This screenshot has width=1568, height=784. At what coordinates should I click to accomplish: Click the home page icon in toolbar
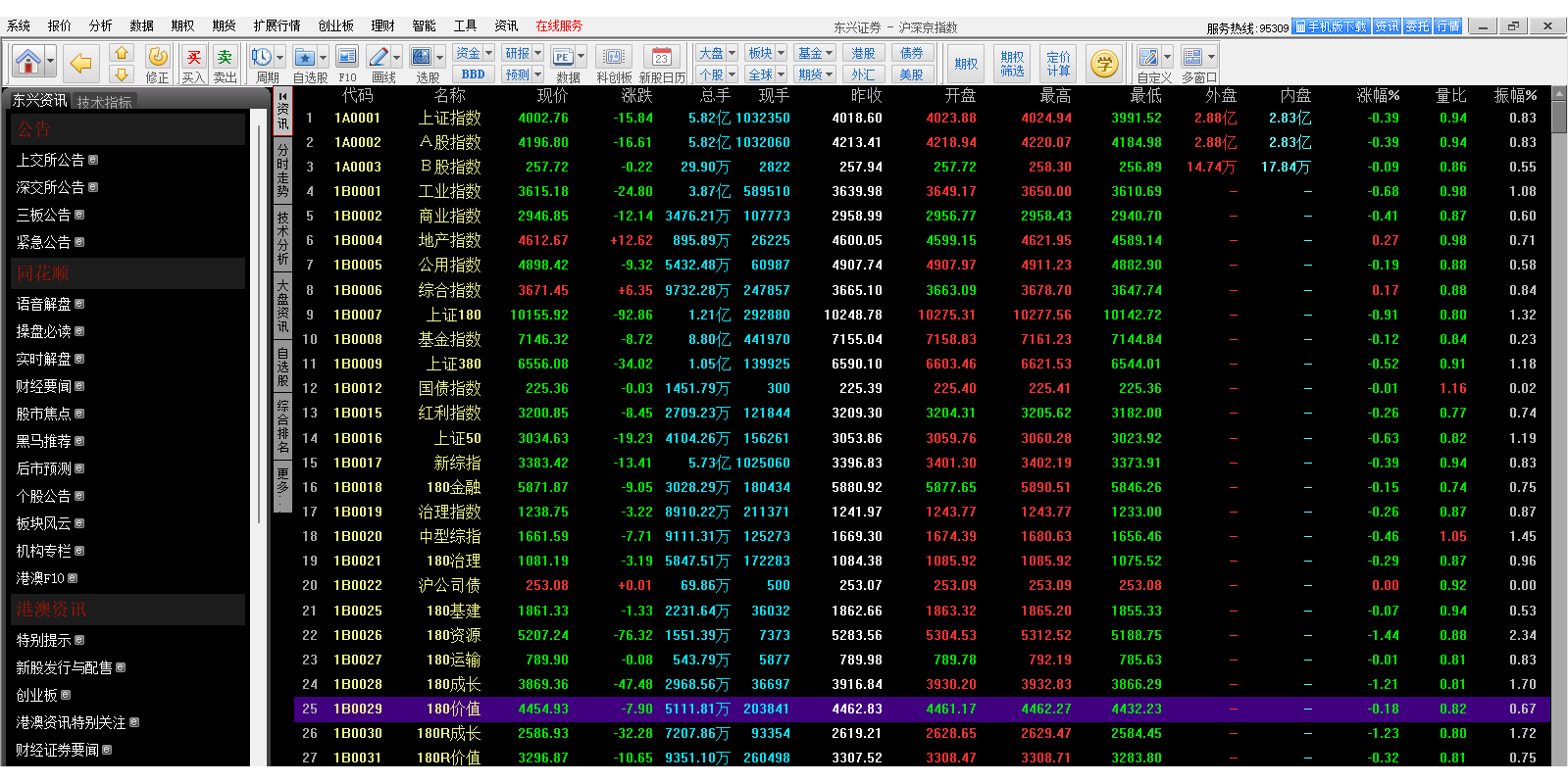[x=27, y=63]
